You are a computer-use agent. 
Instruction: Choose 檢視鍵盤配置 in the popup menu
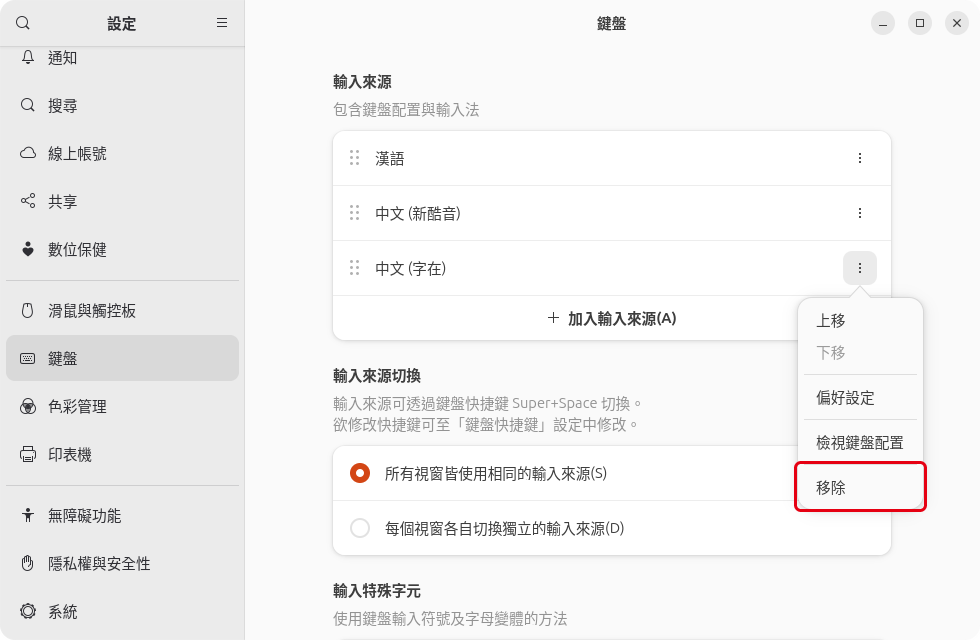coord(860,442)
